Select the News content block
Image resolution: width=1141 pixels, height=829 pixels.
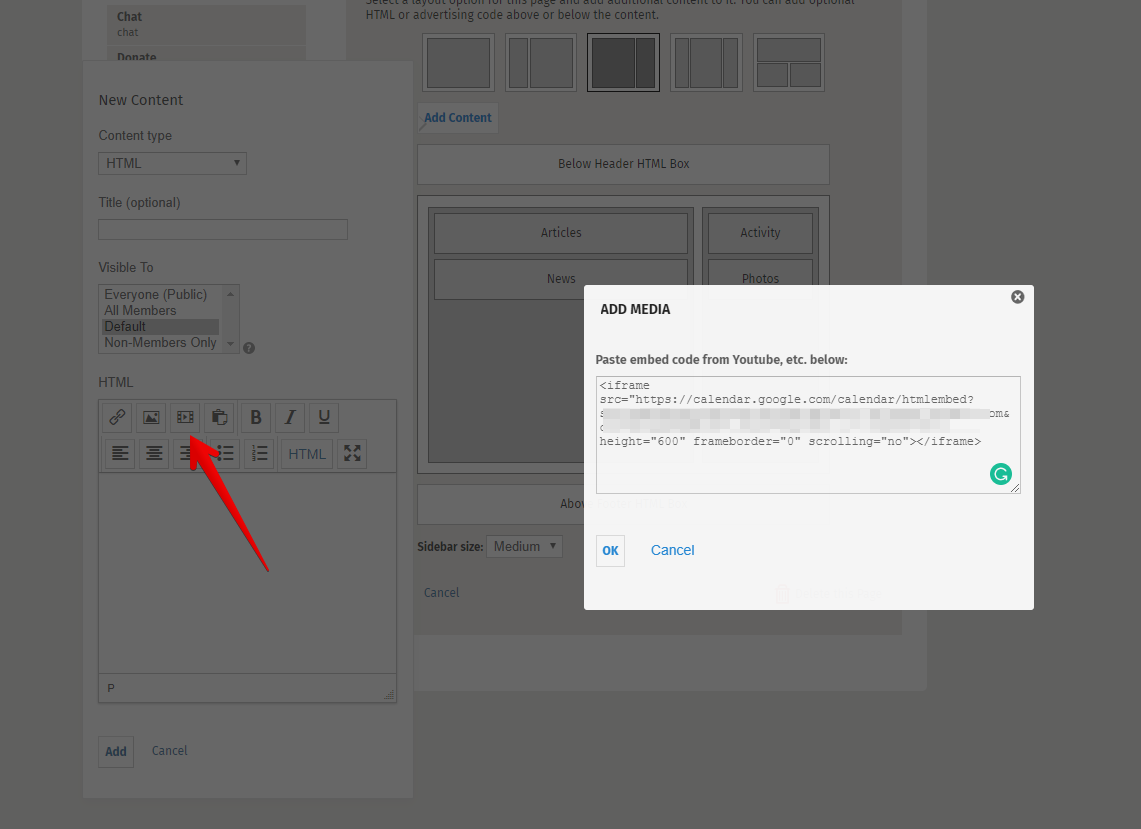561,279
